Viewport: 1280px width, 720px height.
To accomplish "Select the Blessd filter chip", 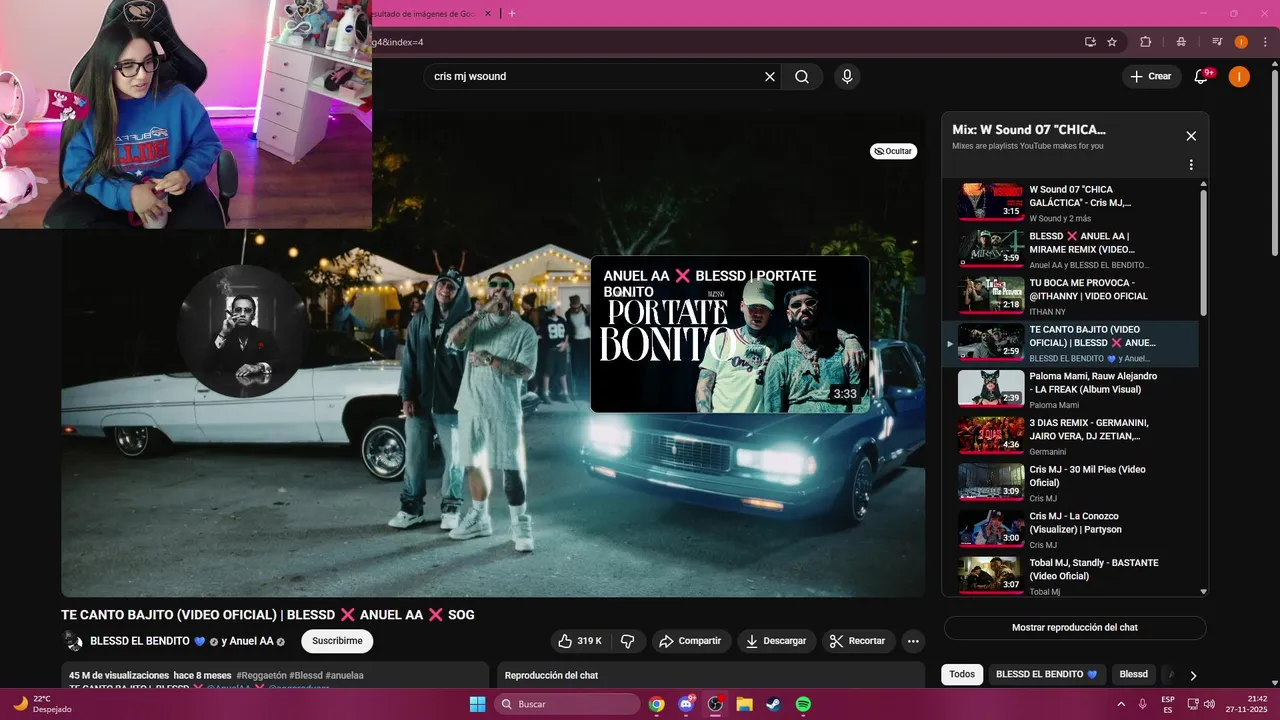I will point(1133,674).
